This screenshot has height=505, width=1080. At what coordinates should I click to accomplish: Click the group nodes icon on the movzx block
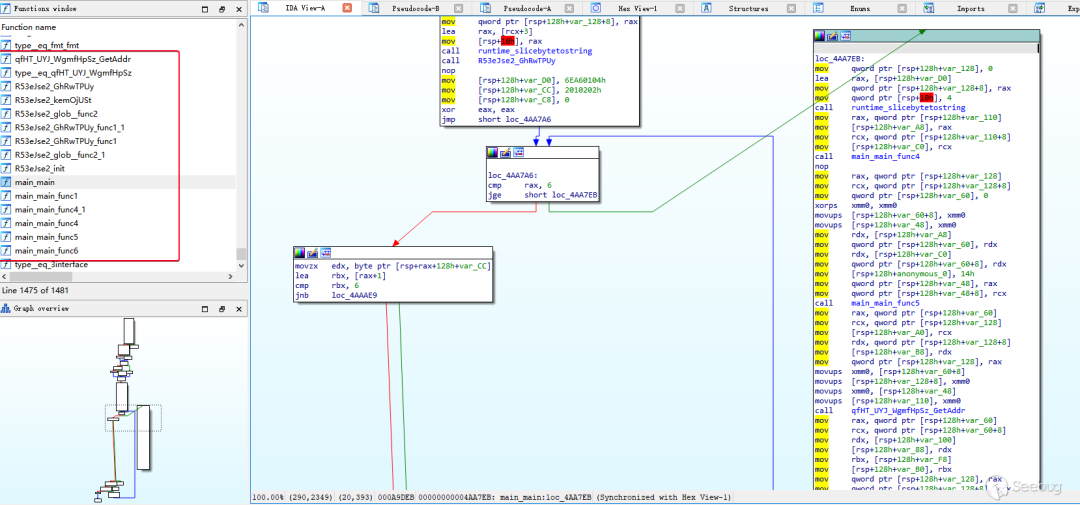click(x=324, y=253)
